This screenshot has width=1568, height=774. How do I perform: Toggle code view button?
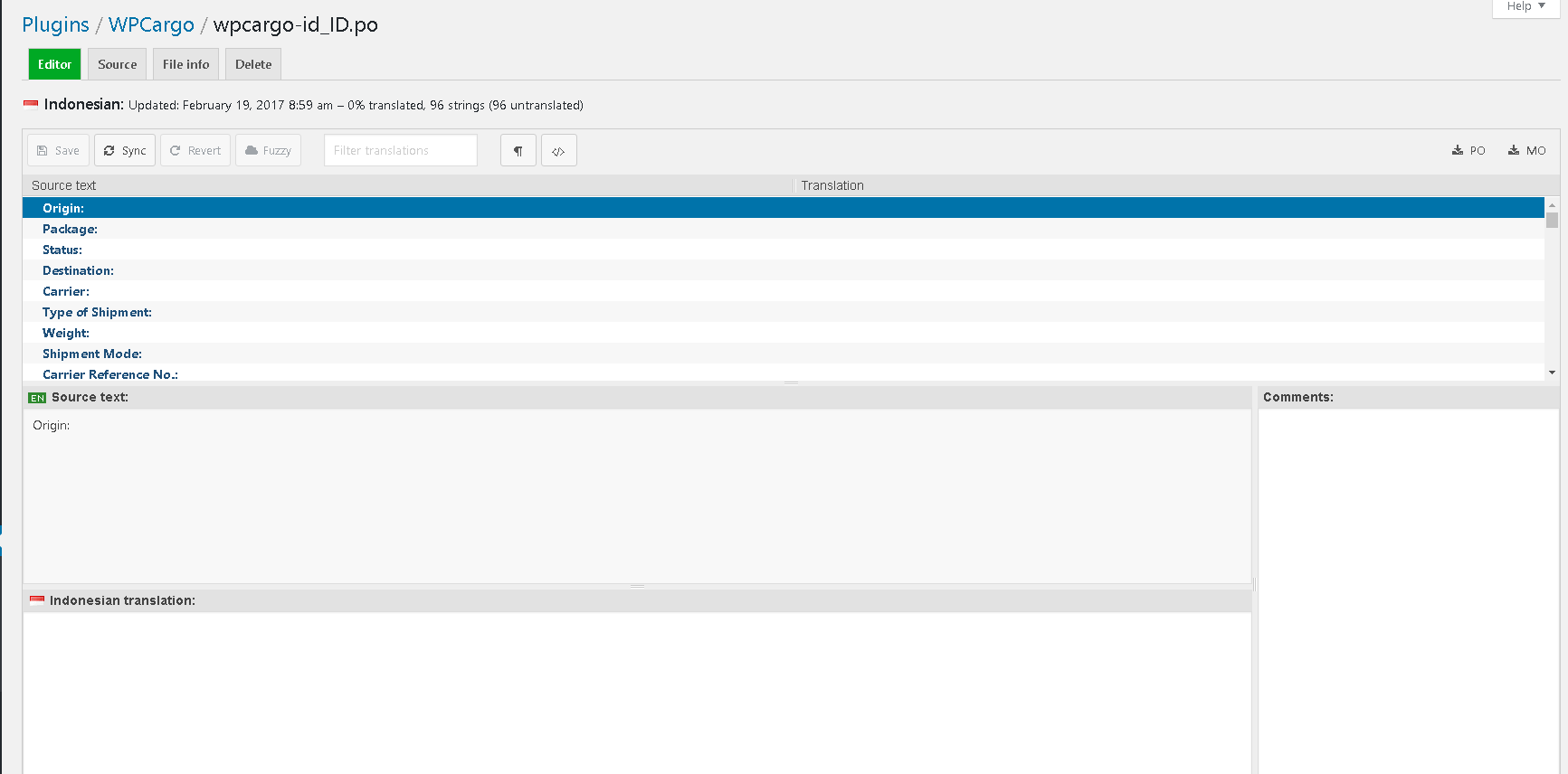click(559, 150)
